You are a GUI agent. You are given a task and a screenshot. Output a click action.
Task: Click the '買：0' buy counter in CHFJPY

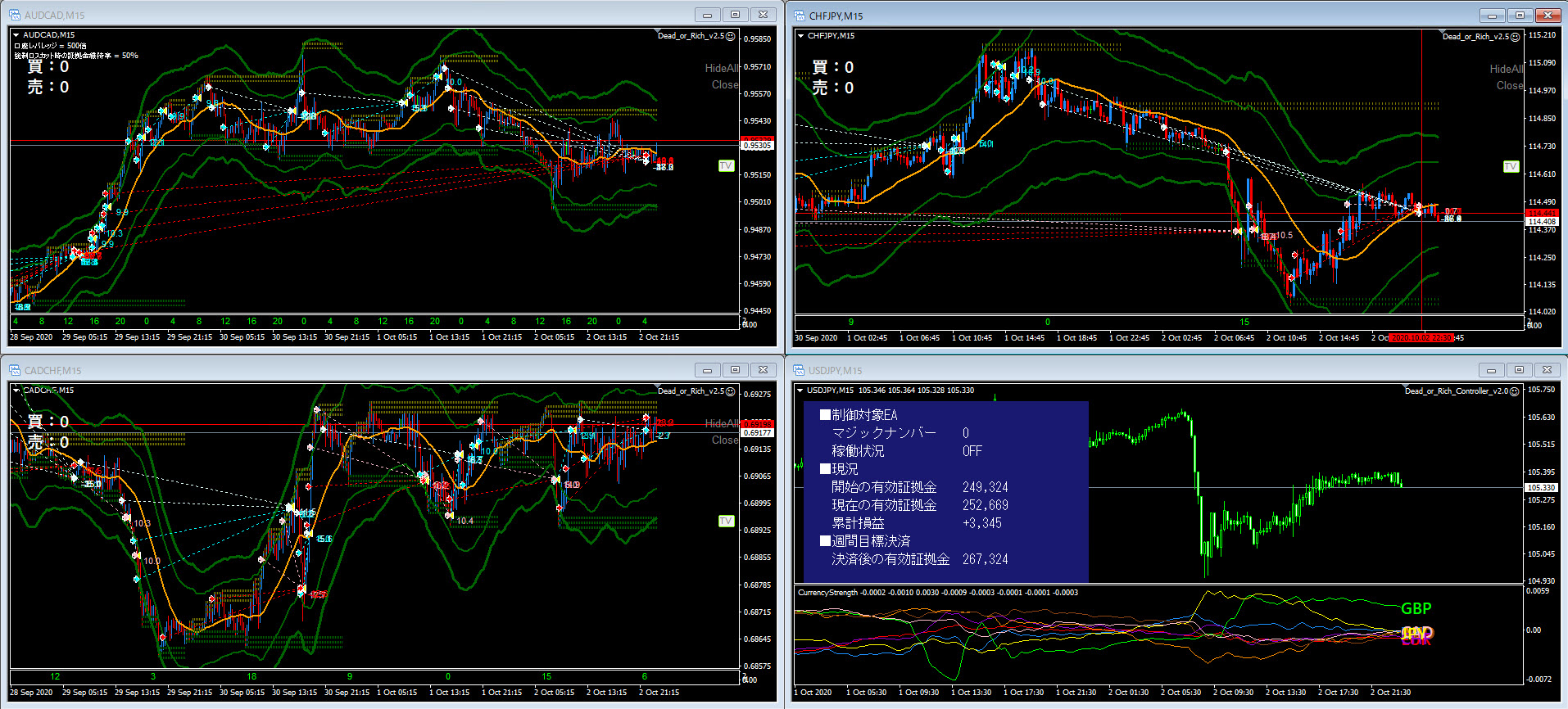click(x=833, y=67)
